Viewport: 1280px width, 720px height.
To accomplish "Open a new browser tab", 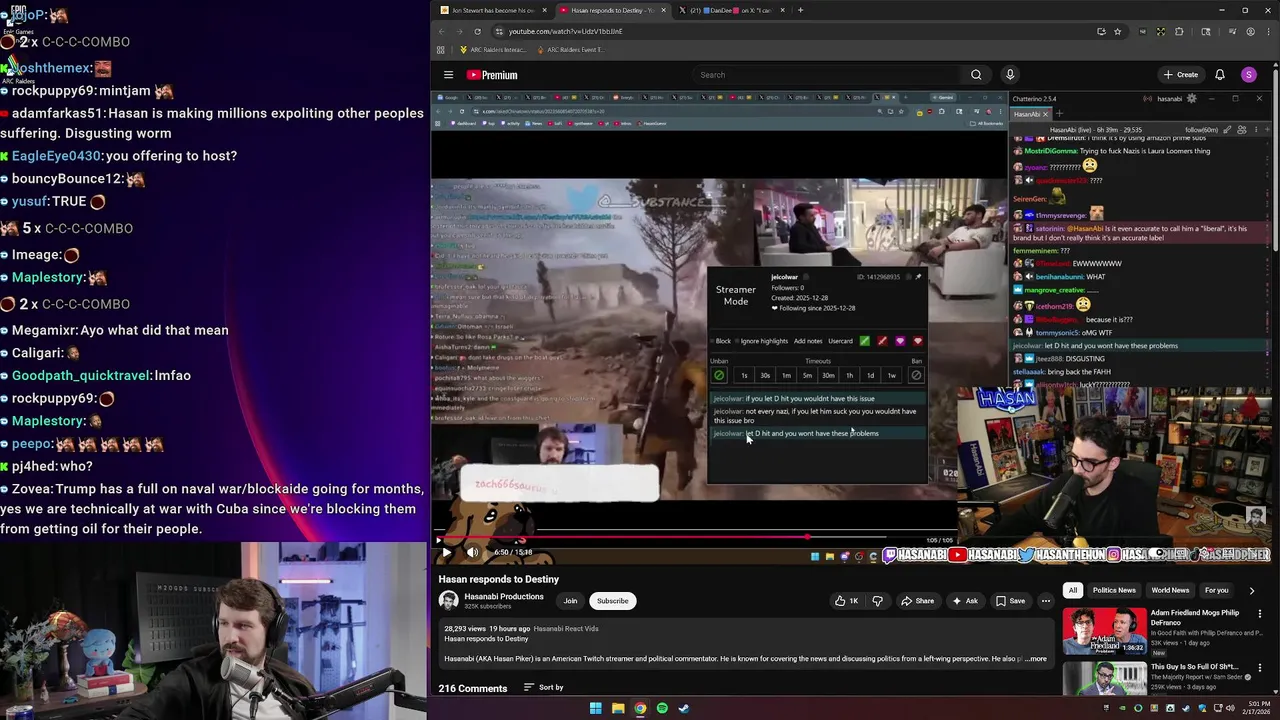I will (x=800, y=10).
